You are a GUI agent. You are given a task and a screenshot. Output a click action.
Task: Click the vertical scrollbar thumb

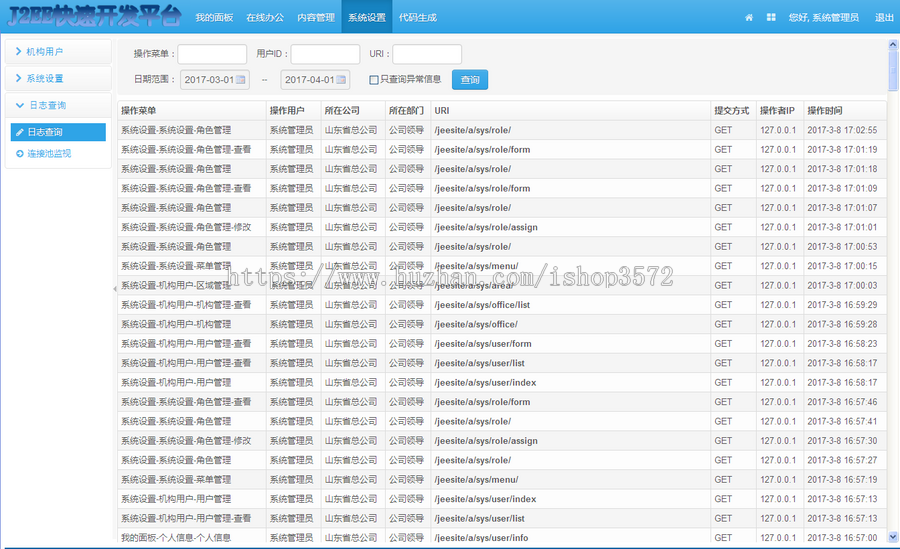893,70
